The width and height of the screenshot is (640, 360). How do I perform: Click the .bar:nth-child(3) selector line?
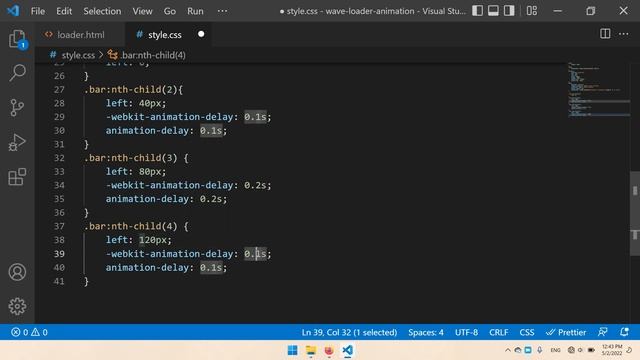[136, 158]
